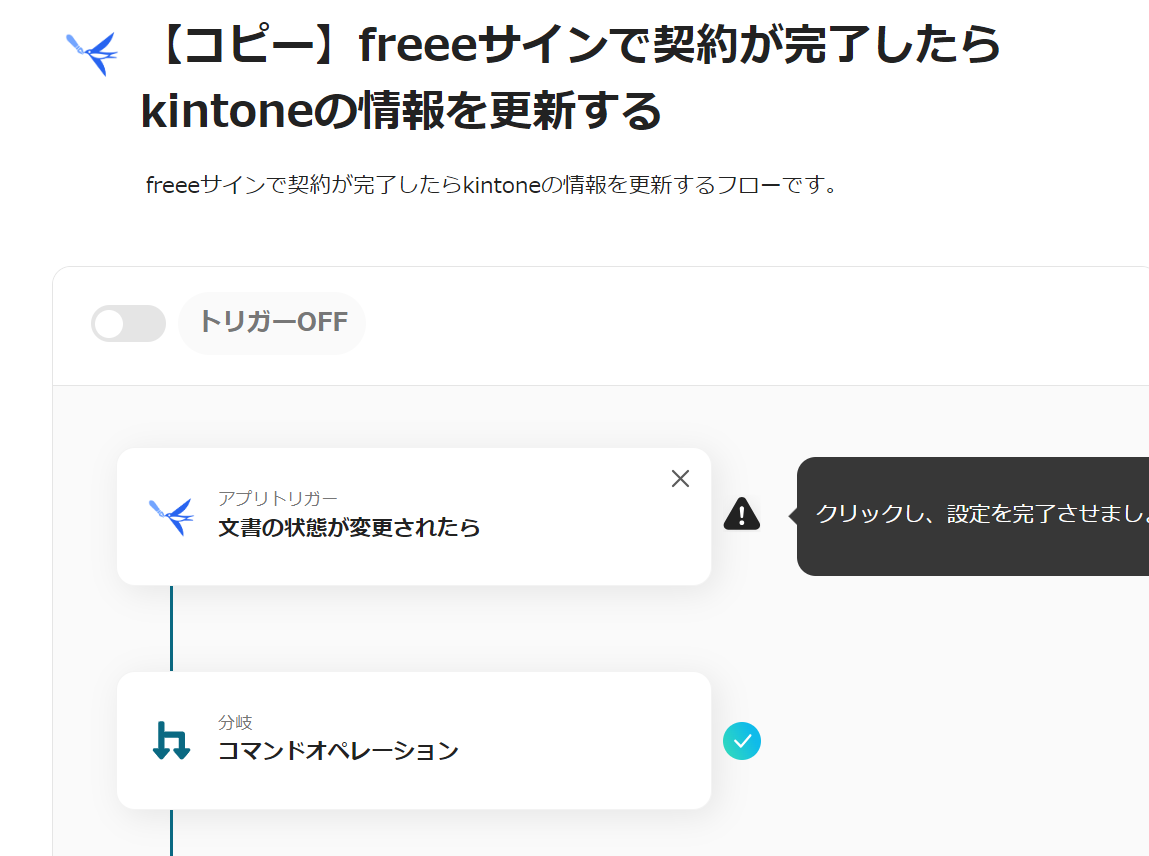Click the アプリトリガー label text
The image size is (1149, 856).
[x=278, y=498]
